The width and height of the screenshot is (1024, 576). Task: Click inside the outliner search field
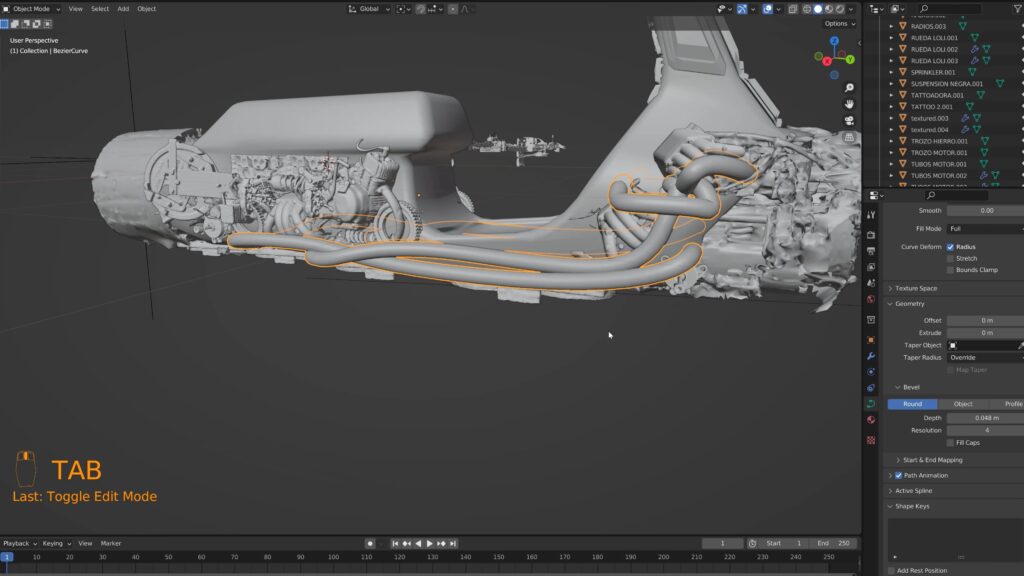tap(950, 8)
